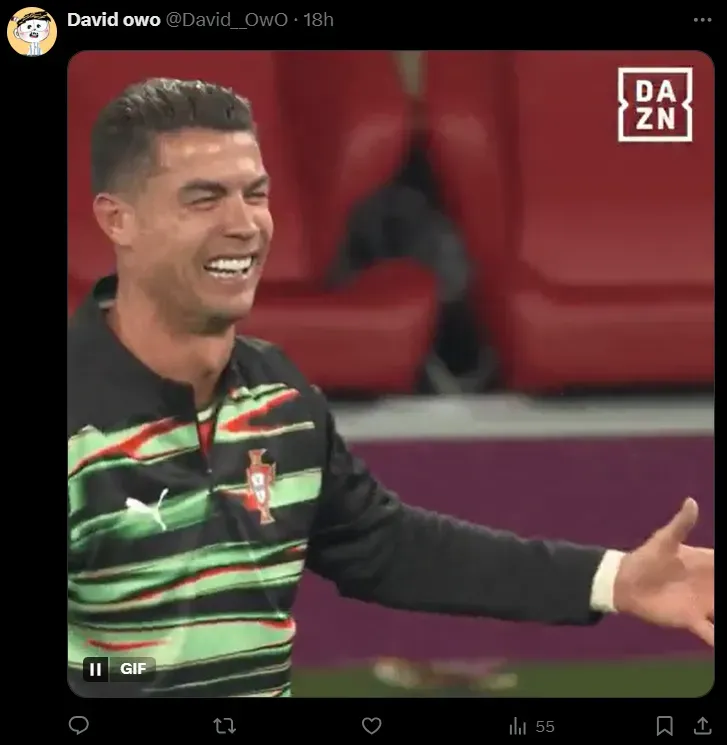
Task: Repost this tweet with the retweet icon
Action: [225, 726]
